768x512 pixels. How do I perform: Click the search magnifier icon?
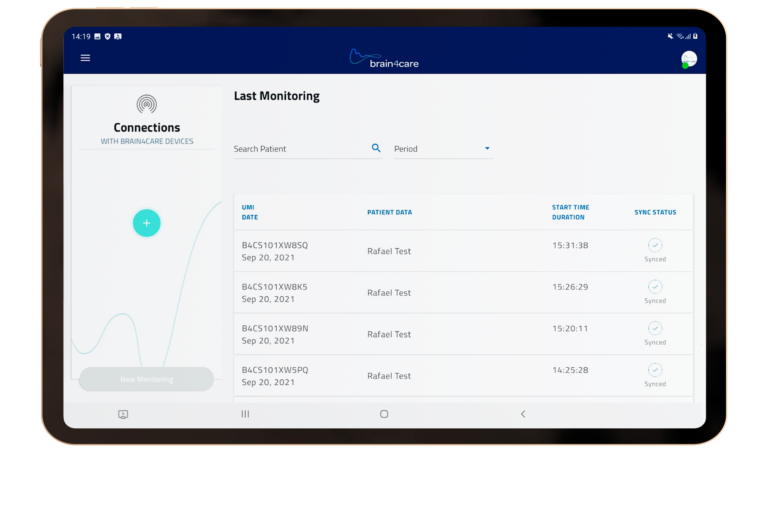click(376, 148)
